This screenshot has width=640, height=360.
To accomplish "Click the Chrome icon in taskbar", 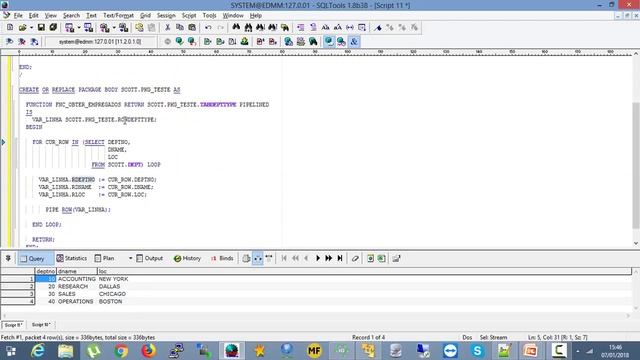I will (121, 351).
